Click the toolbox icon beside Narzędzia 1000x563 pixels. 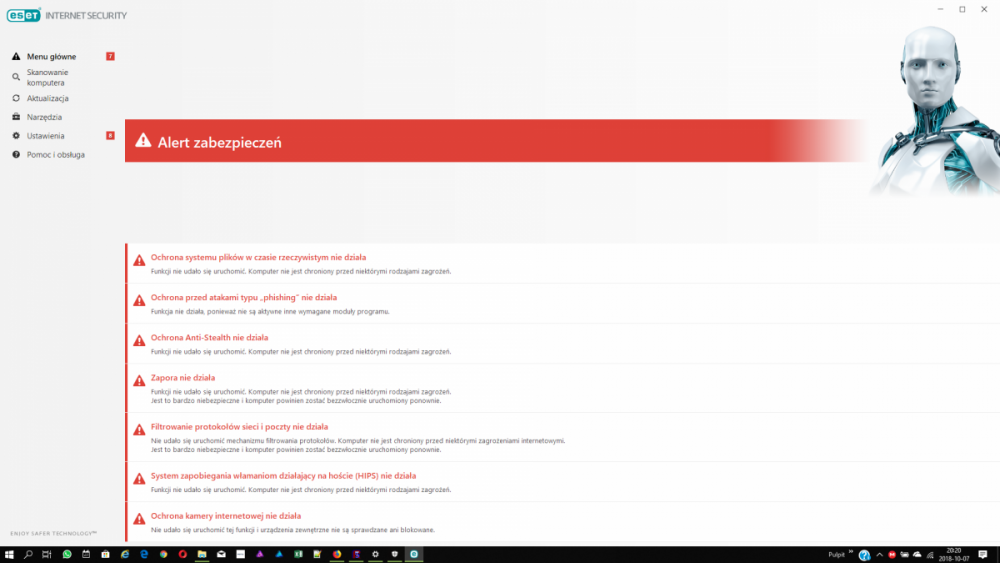16,117
